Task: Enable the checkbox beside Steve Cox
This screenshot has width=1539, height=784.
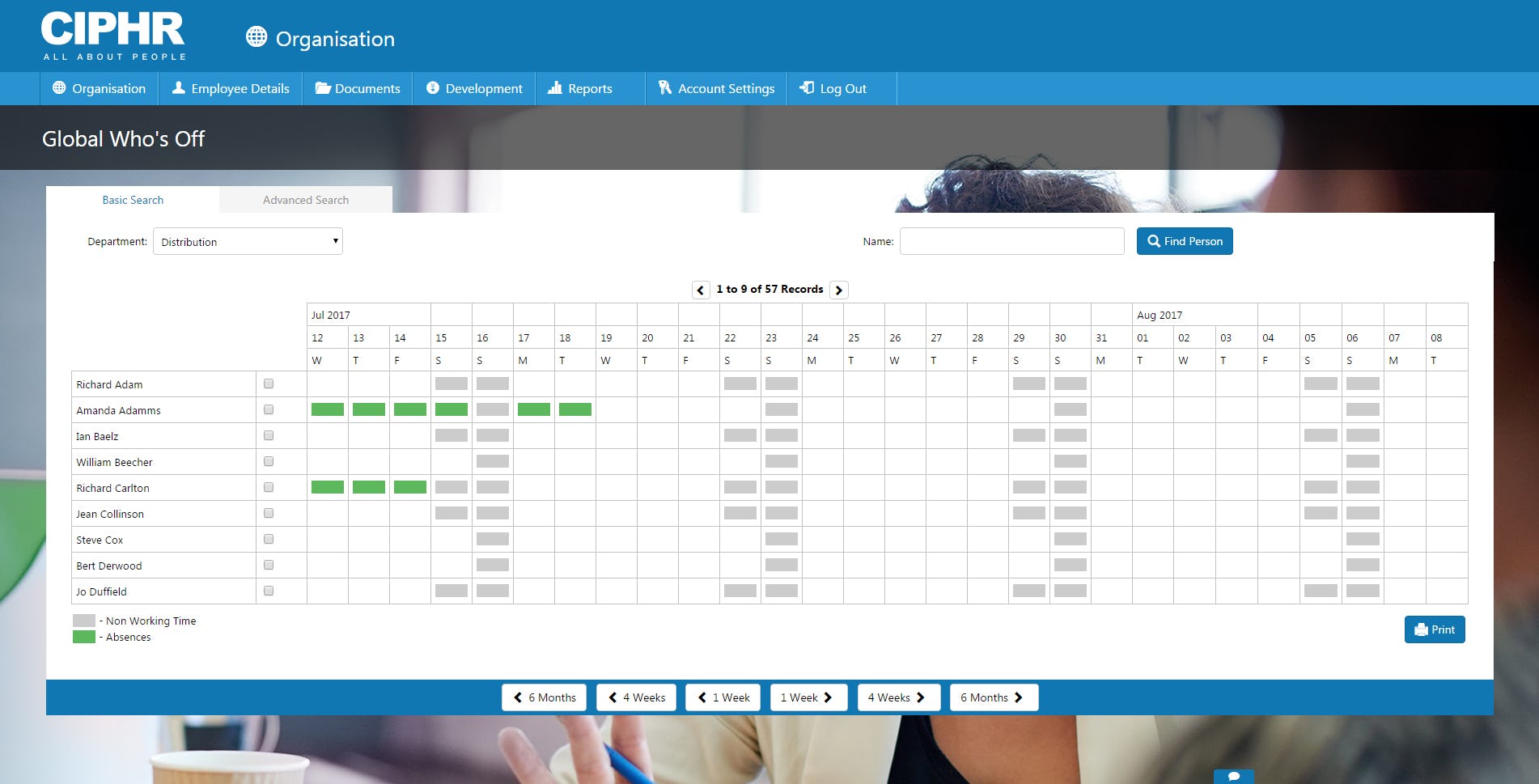Action: click(268, 540)
